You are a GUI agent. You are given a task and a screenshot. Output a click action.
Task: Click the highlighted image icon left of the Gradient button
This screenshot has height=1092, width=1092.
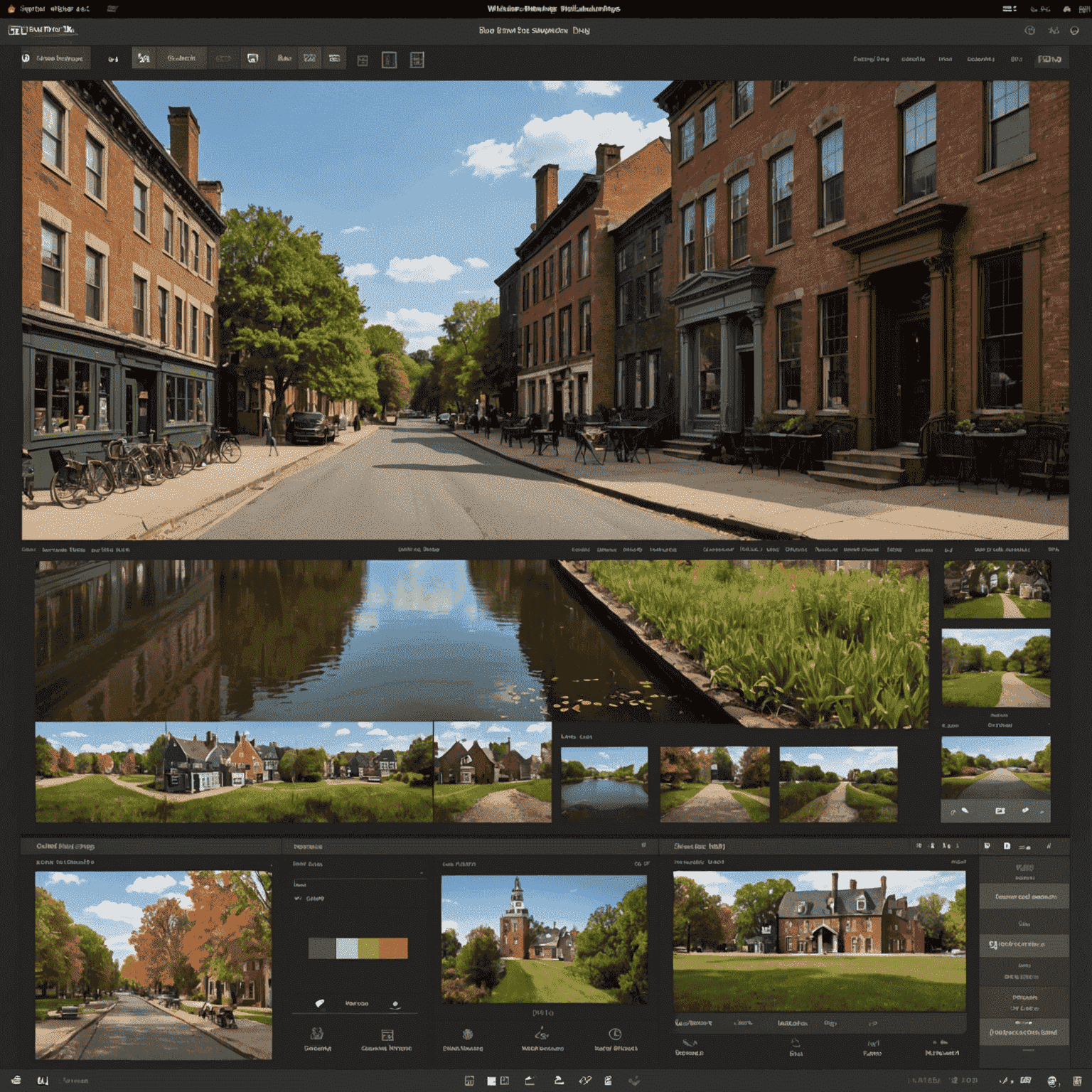(x=144, y=58)
